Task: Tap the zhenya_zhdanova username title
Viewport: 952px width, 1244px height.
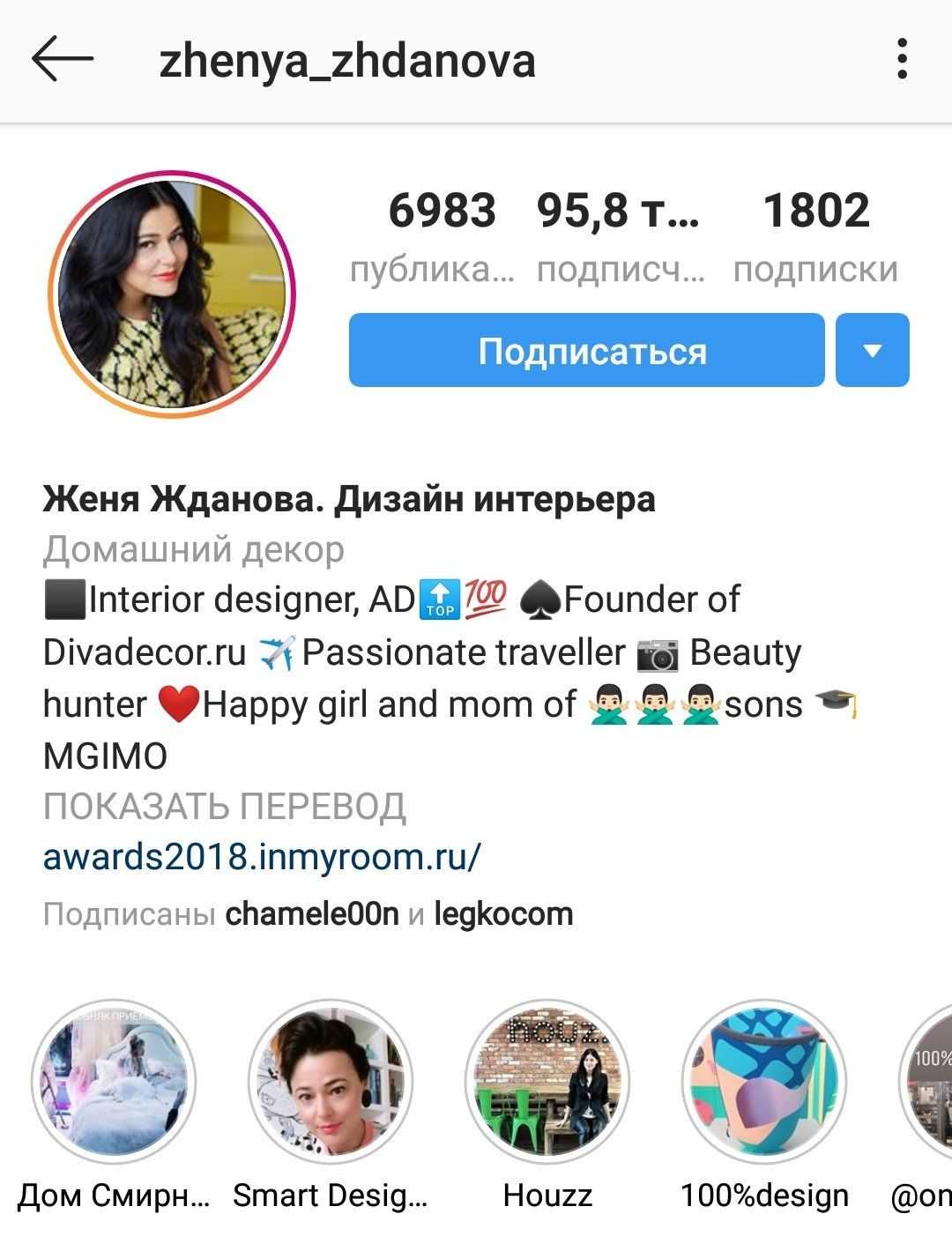Action: coord(347,61)
